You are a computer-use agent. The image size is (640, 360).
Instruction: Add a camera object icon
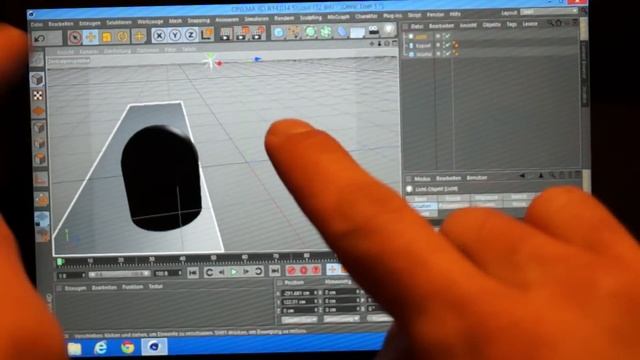pos(373,30)
